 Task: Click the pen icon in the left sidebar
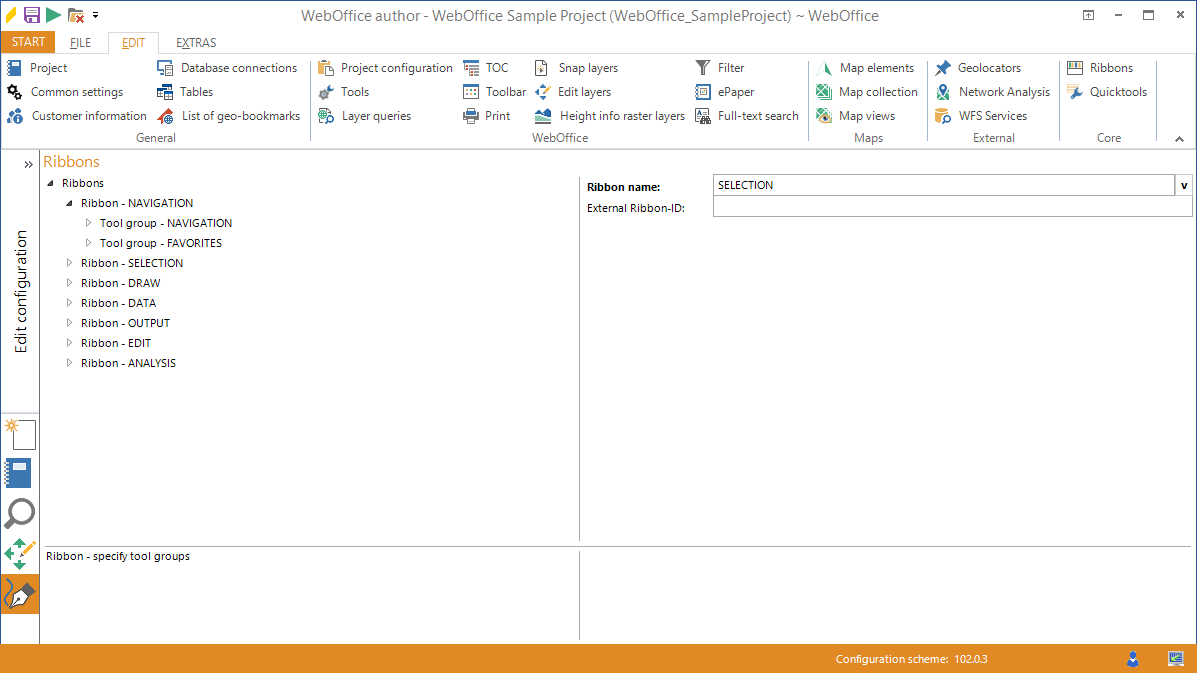tap(19, 593)
